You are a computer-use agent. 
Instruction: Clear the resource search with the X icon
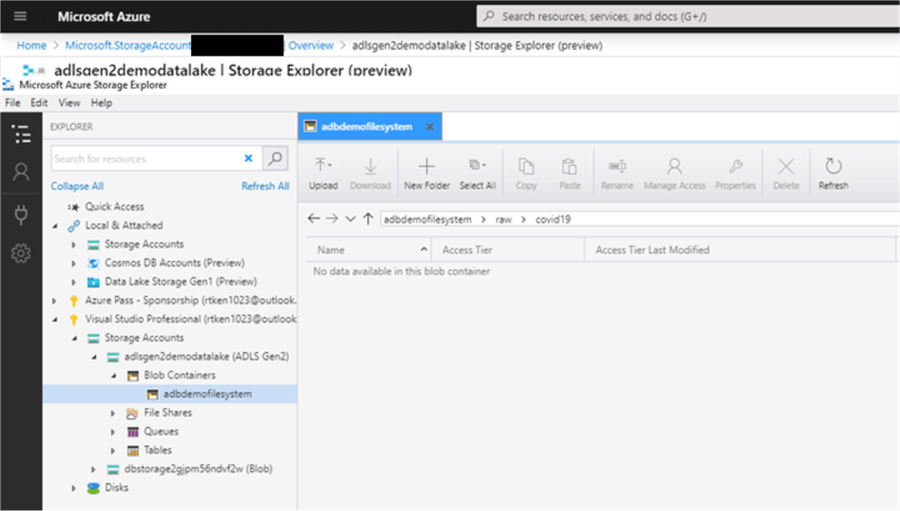coord(249,158)
